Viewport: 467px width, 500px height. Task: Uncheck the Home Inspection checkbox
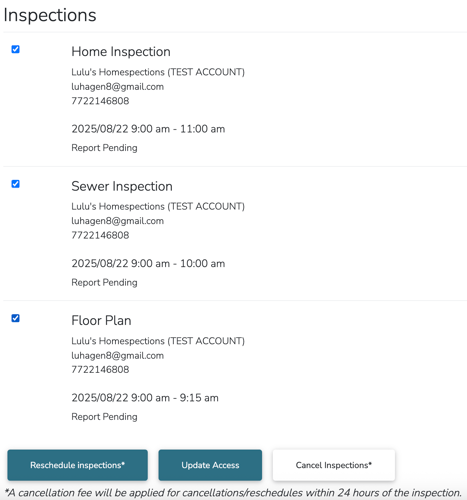pos(15,49)
